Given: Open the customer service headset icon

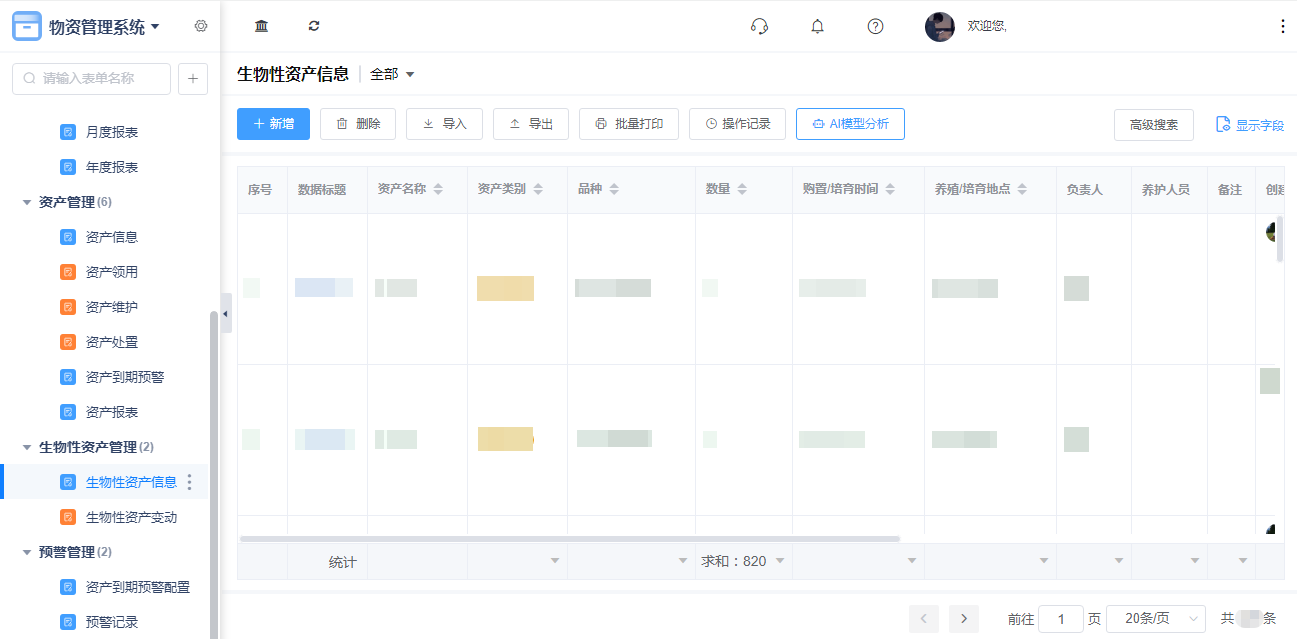Looking at the screenshot, I should [759, 26].
